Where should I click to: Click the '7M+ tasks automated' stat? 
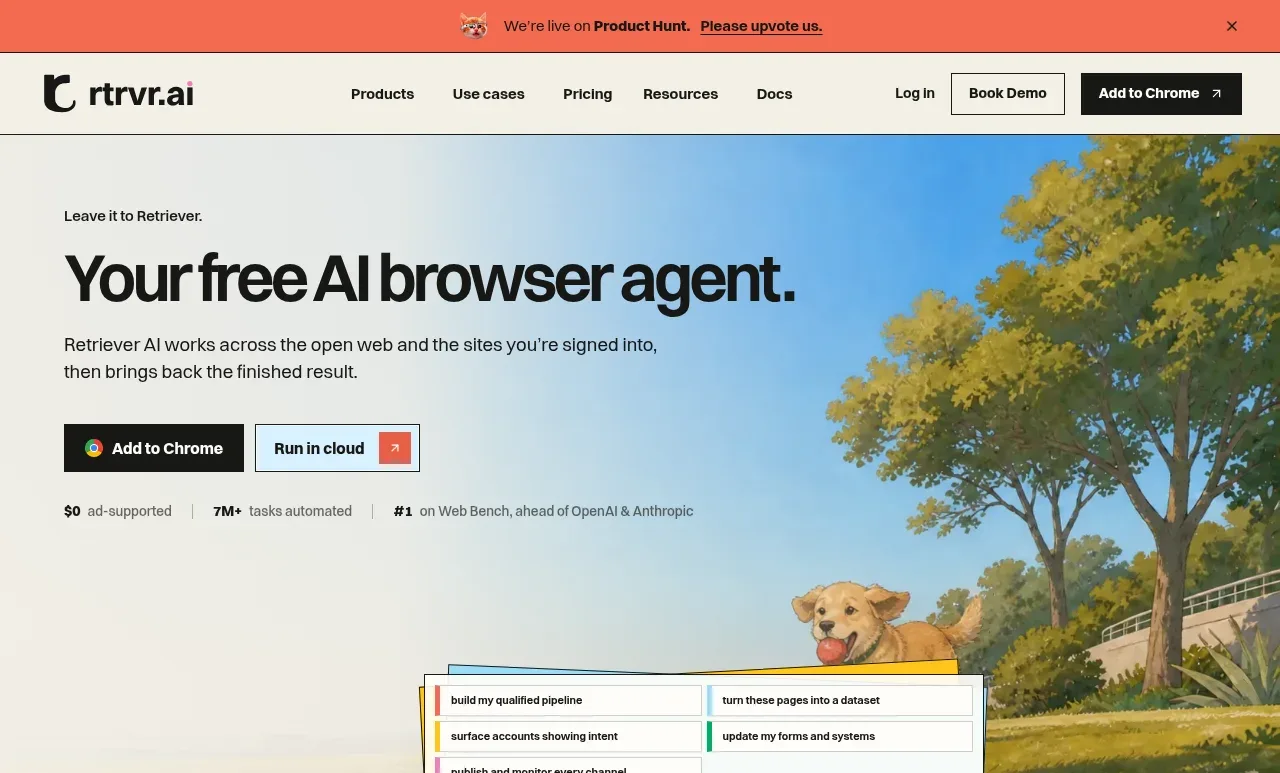[282, 511]
